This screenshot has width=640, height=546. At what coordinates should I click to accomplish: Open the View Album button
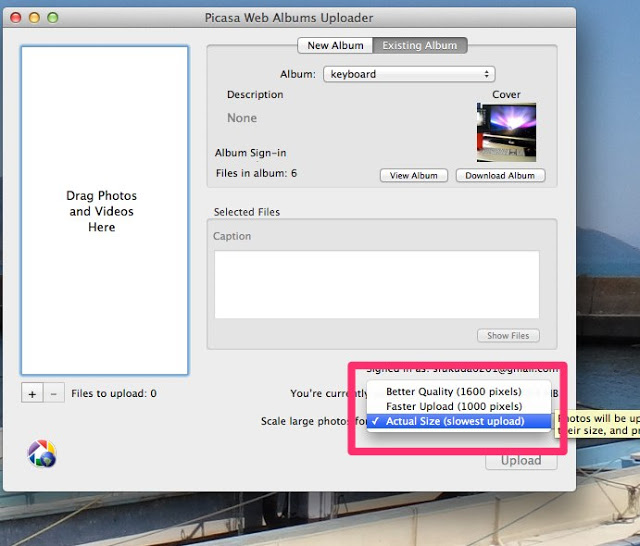[x=413, y=175]
